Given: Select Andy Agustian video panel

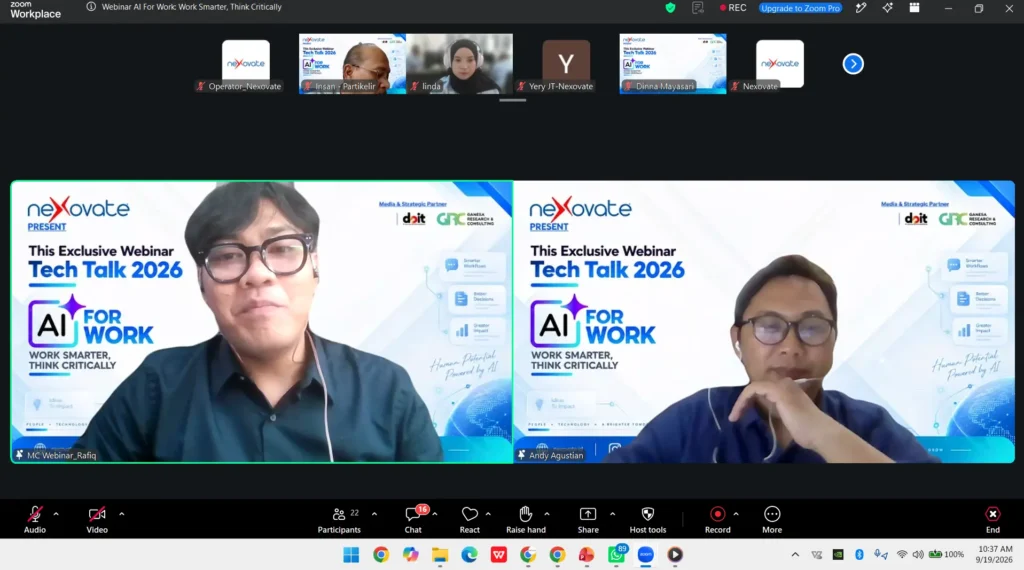Looking at the screenshot, I should (x=764, y=322).
